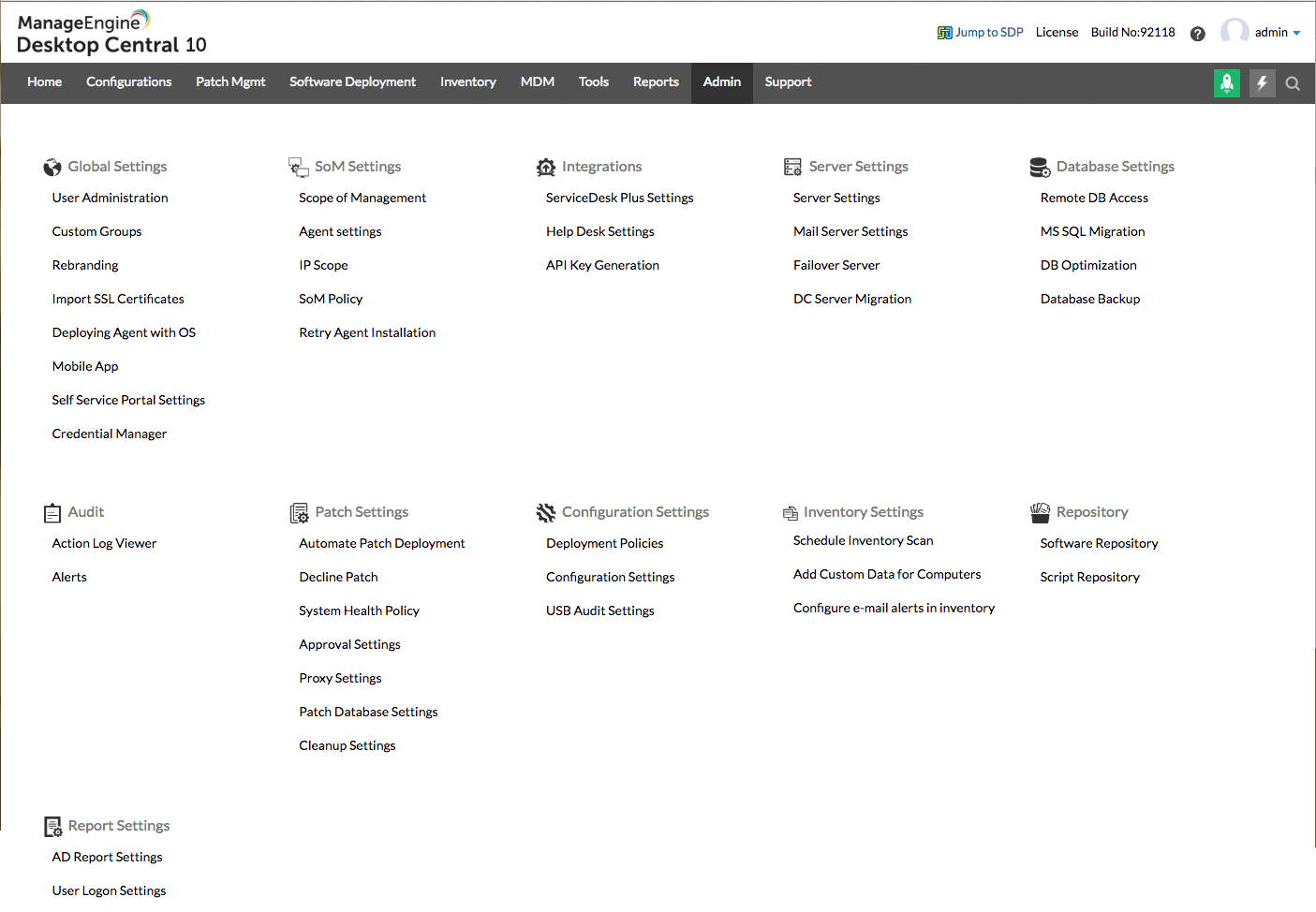Open Software Repository

click(1099, 544)
